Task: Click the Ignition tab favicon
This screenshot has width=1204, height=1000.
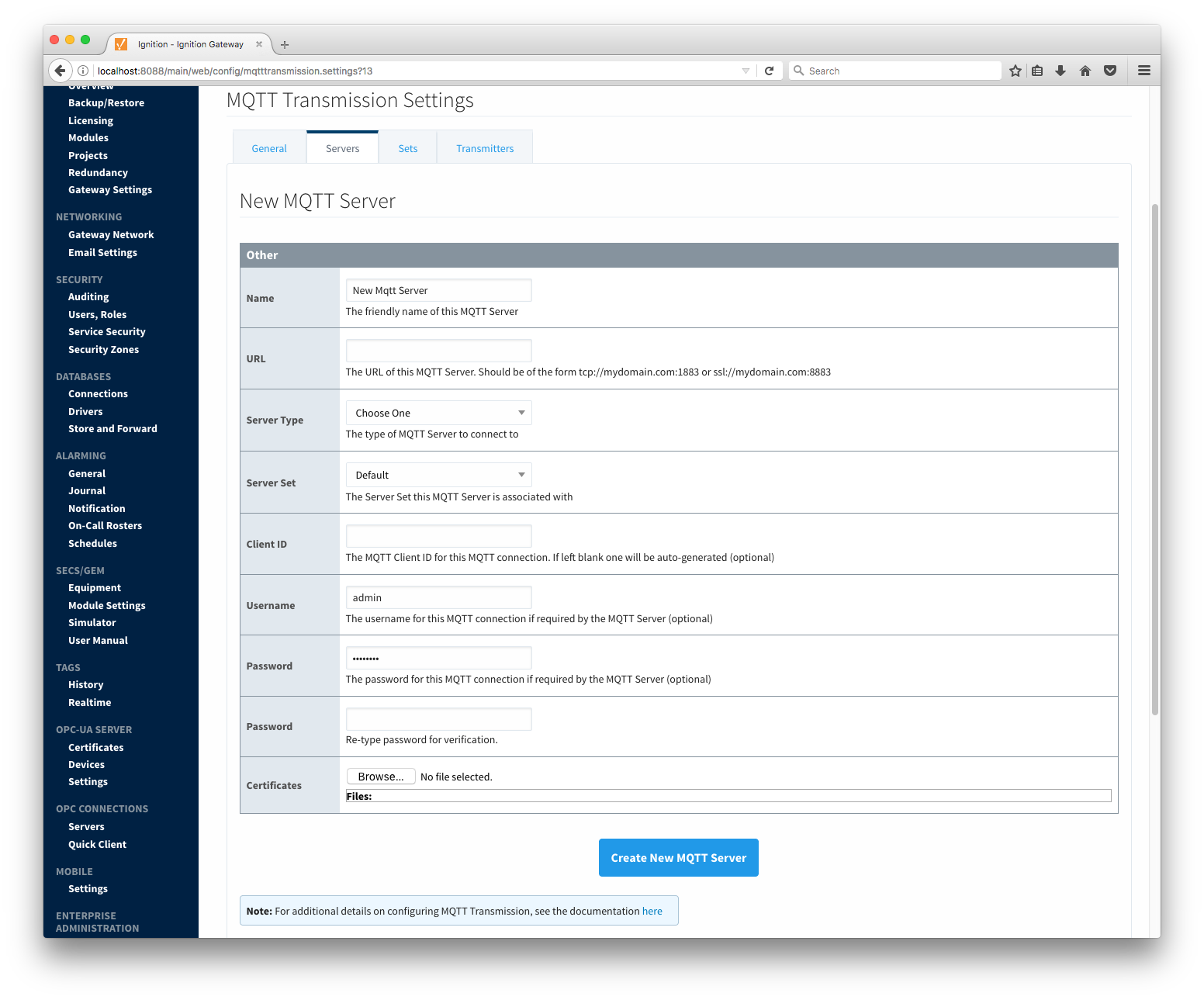Action: 121,44
